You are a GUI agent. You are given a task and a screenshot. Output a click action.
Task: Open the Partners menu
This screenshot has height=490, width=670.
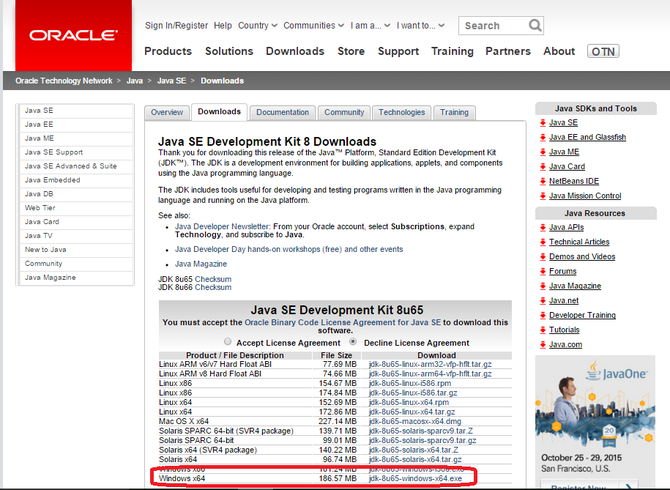pos(508,51)
